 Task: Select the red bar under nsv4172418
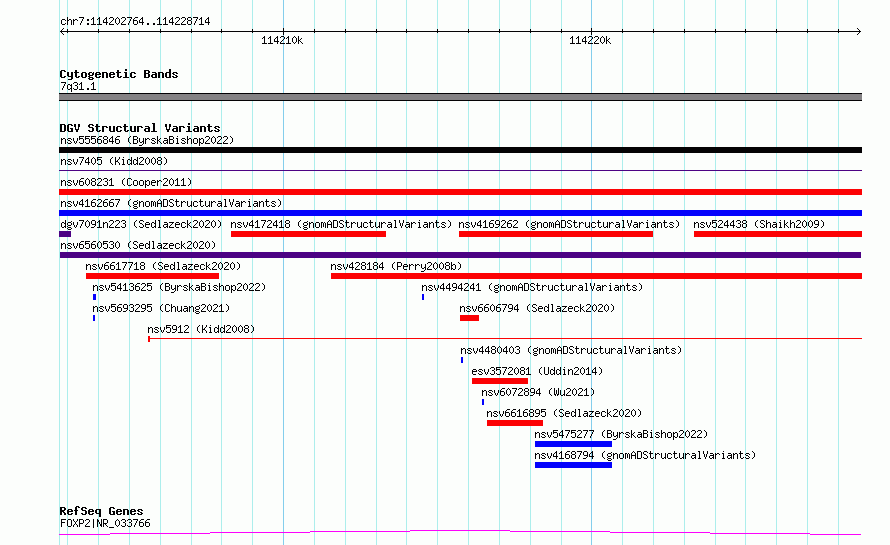[308, 234]
